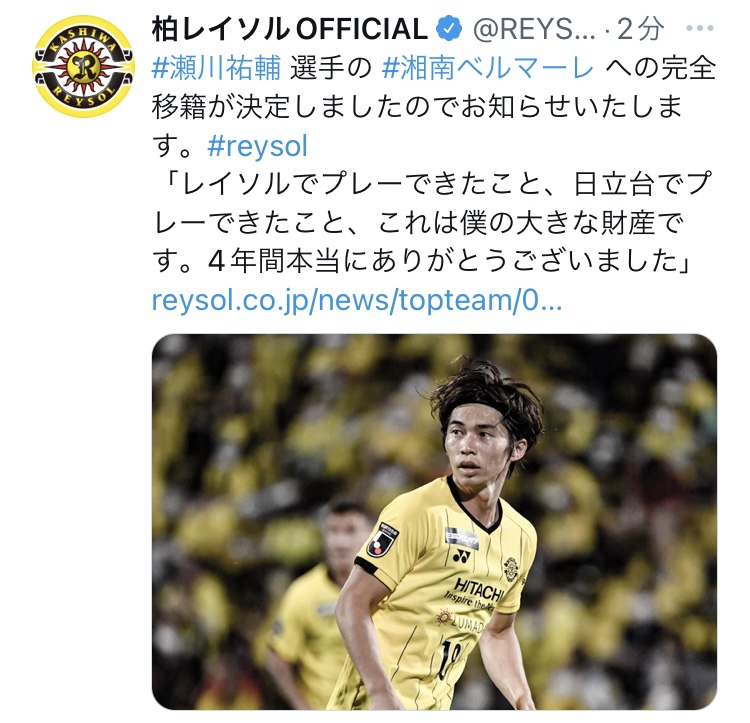This screenshot has width=750, height=723.
Task: Open the #湘南ベルマーレ hashtag
Action: point(488,68)
